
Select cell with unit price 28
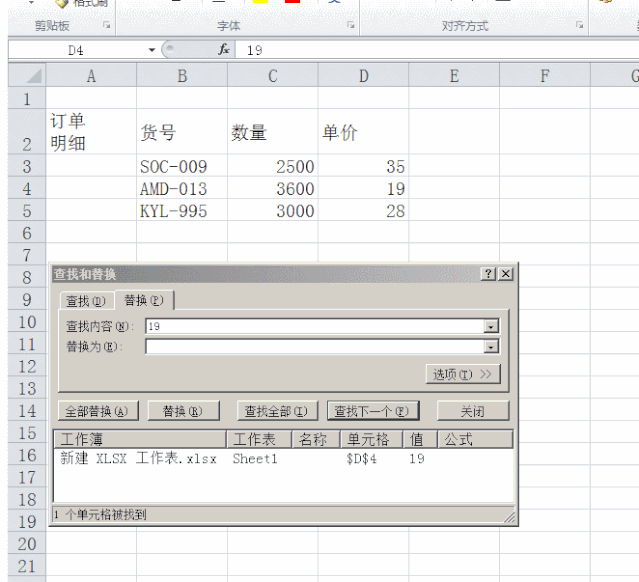tap(364, 210)
